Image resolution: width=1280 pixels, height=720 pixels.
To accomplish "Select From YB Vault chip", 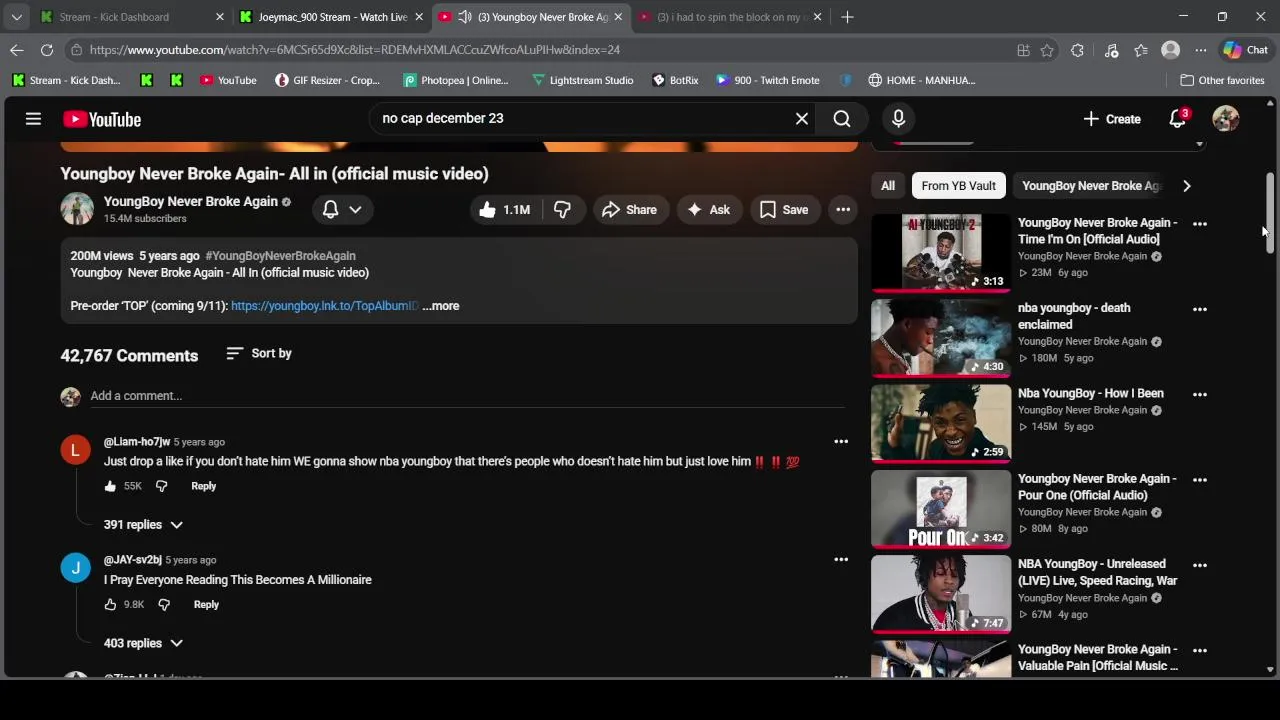I will tap(958, 186).
